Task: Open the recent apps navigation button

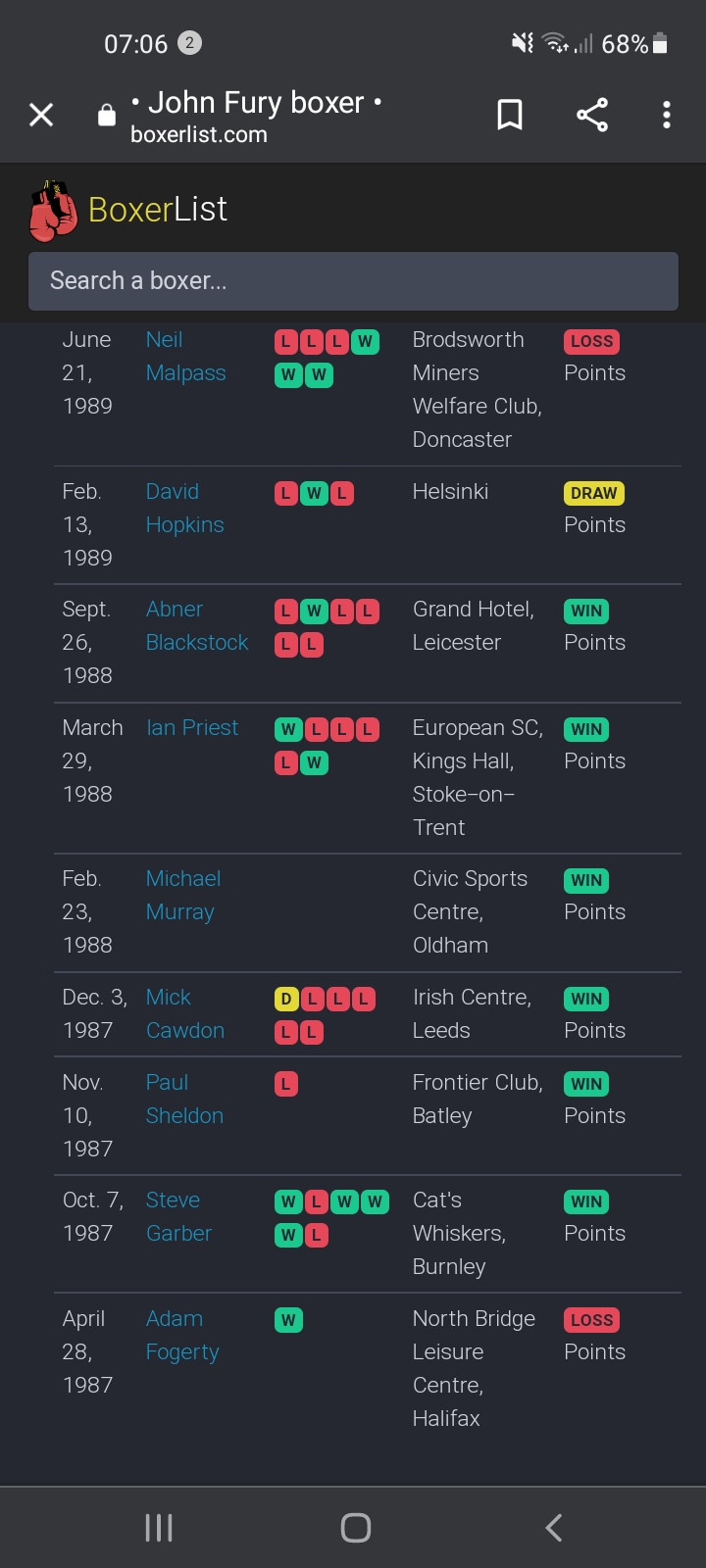Action: coord(159,1527)
